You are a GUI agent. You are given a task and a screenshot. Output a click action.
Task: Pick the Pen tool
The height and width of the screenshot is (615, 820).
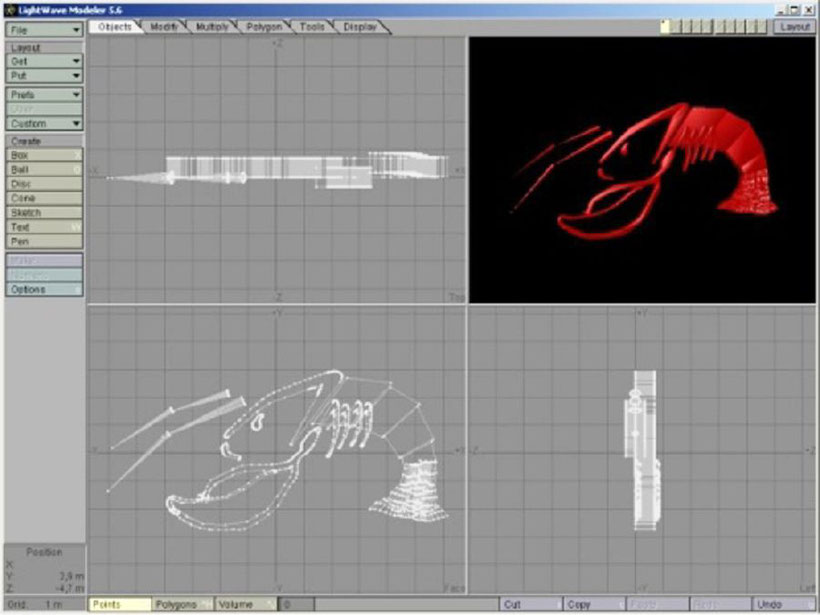[44, 242]
